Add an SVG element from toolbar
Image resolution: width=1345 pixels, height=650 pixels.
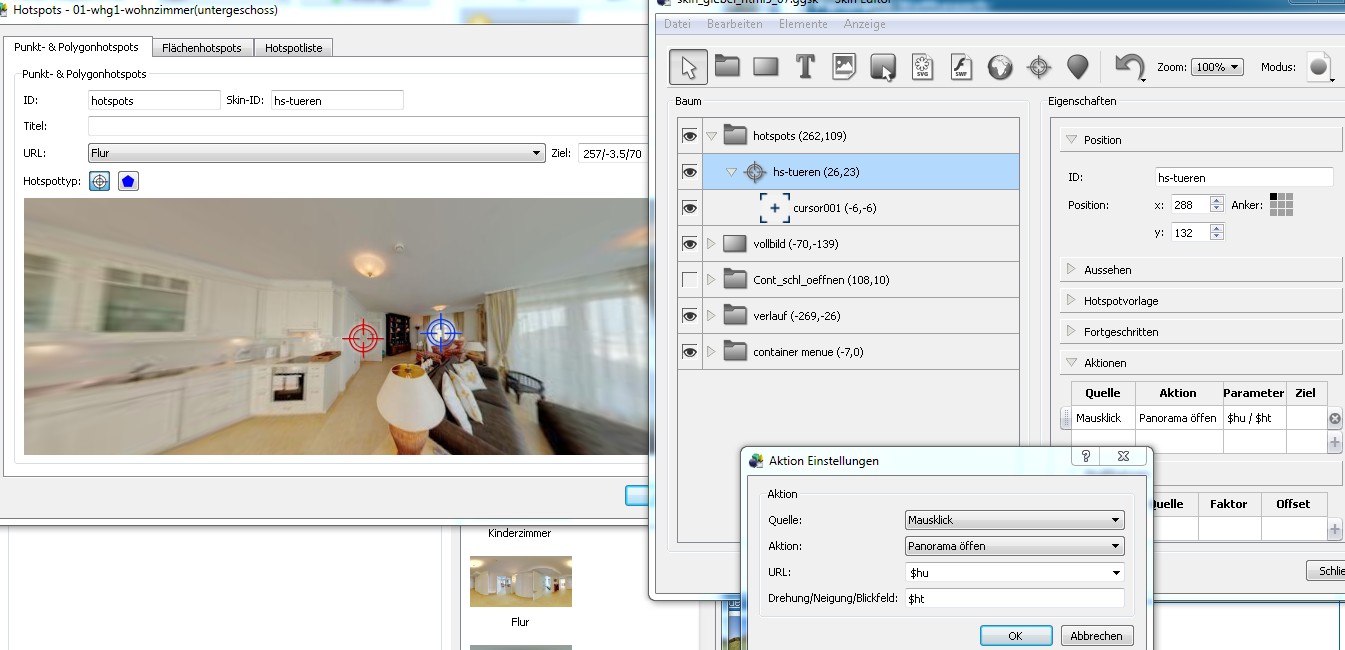[922, 67]
